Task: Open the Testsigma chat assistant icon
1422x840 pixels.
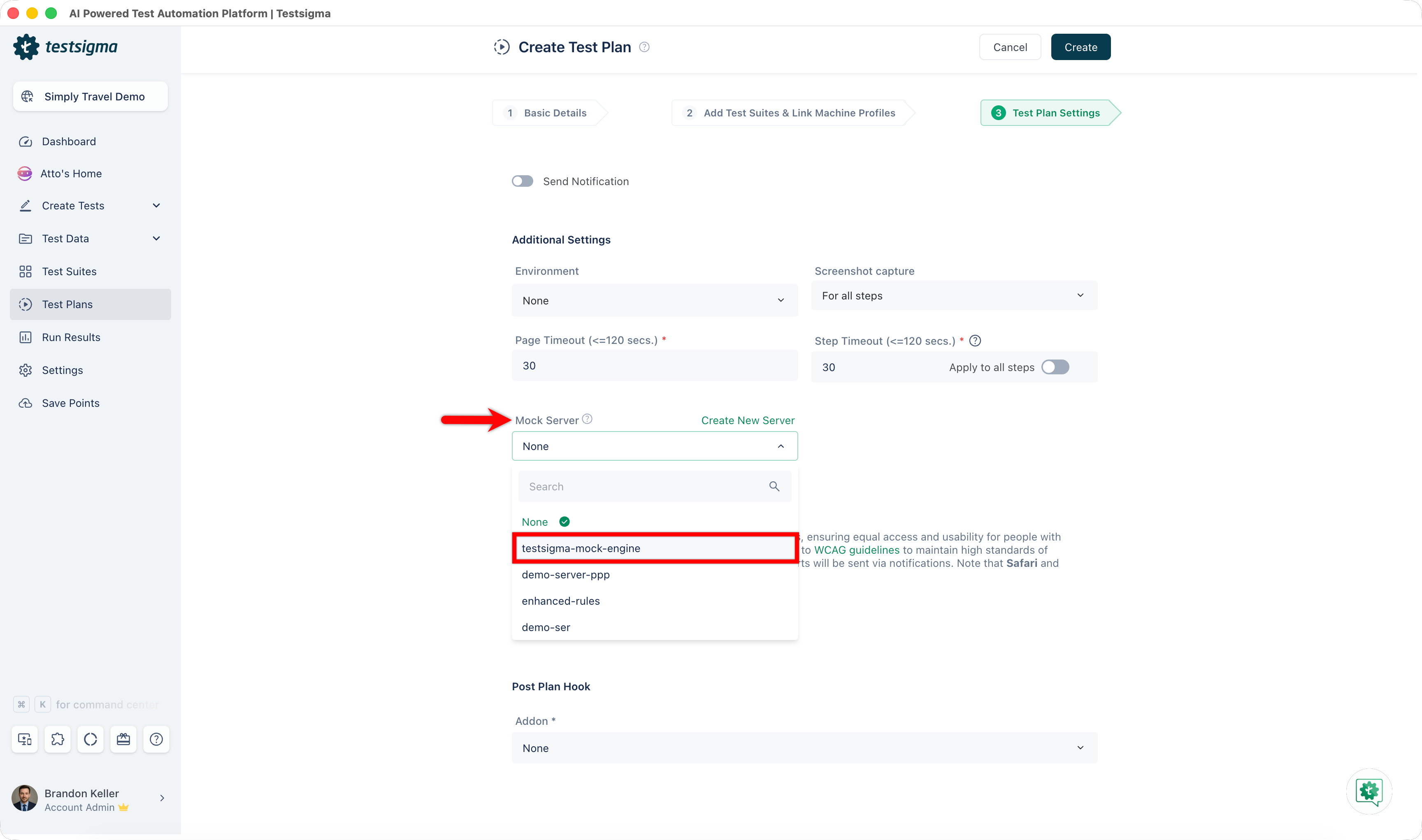Action: [1369, 791]
